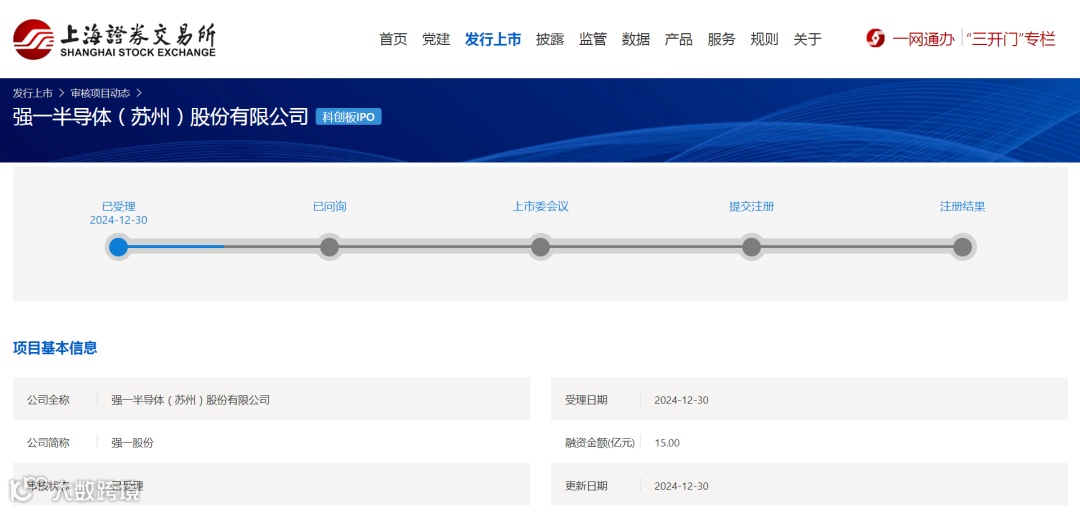Image resolution: width=1080 pixels, height=510 pixels.
Task: Open the 服务 menu item
Action: (x=721, y=39)
